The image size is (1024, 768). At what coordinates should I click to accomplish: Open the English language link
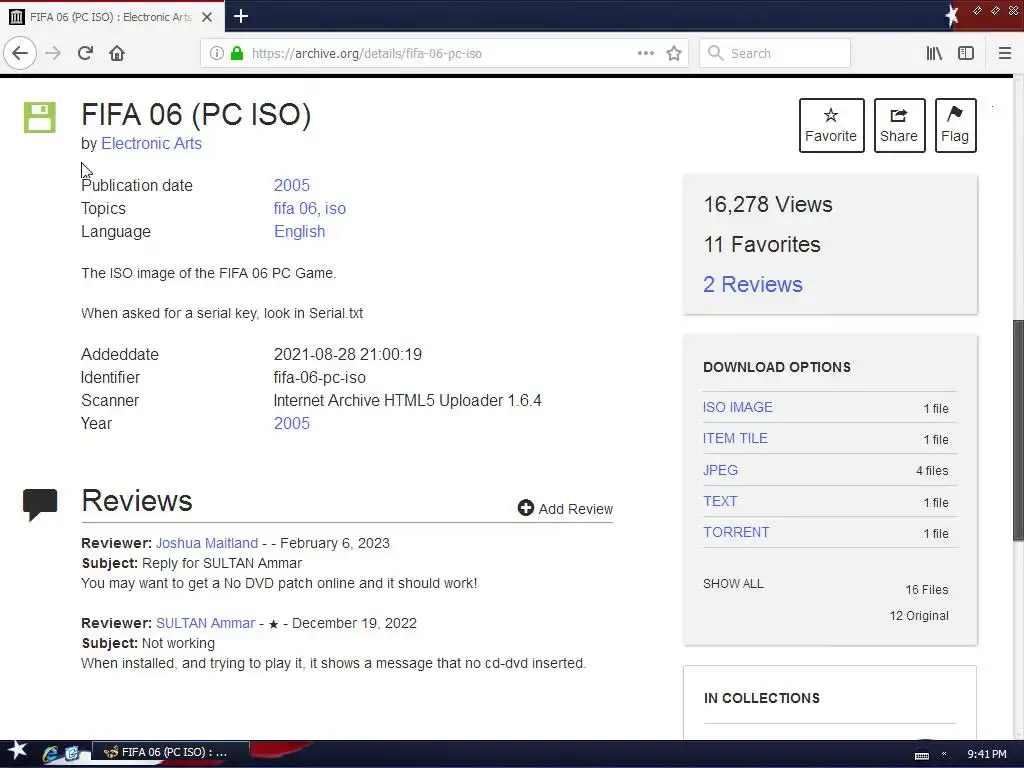[300, 232]
